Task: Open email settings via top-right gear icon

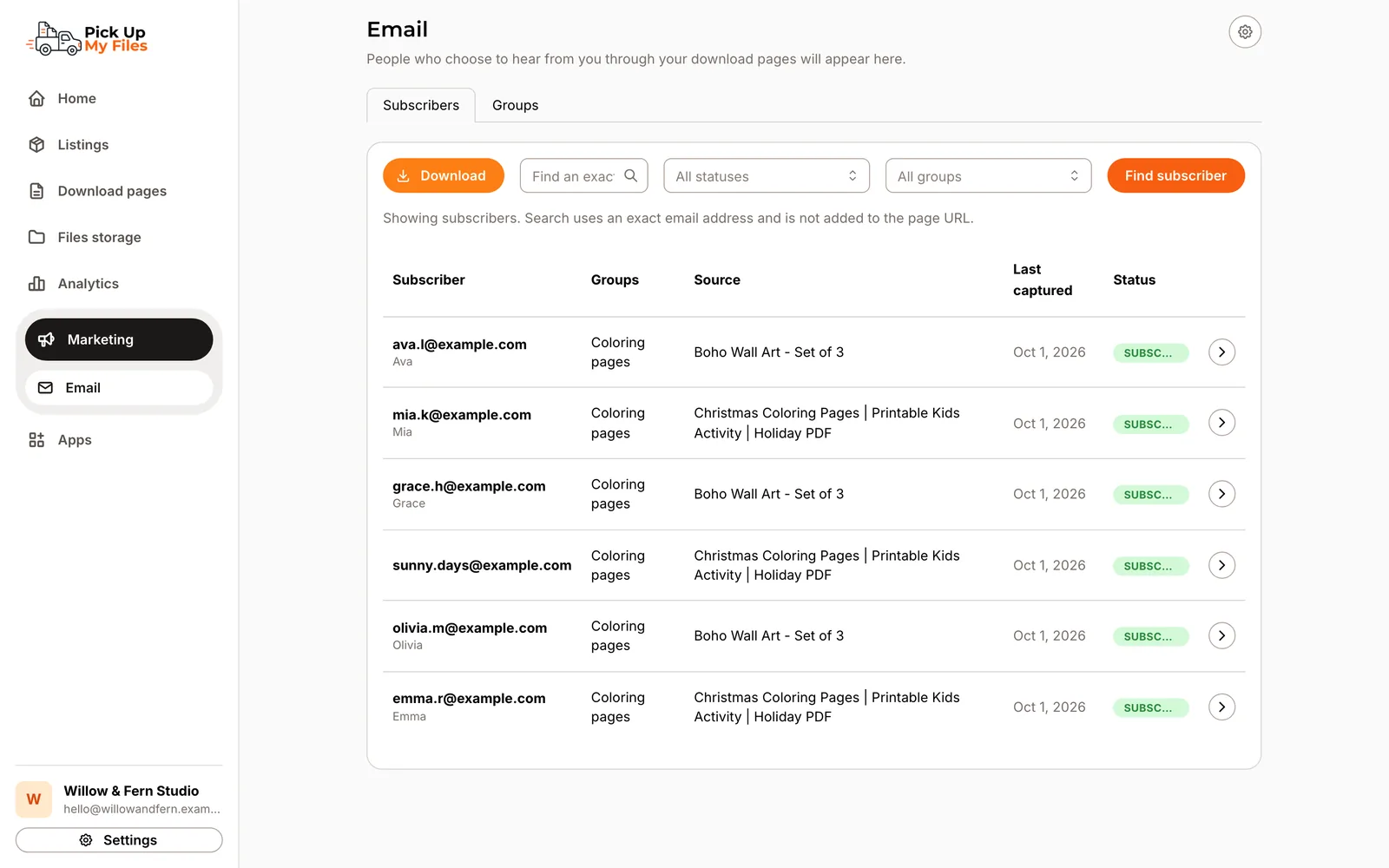Action: (1245, 32)
